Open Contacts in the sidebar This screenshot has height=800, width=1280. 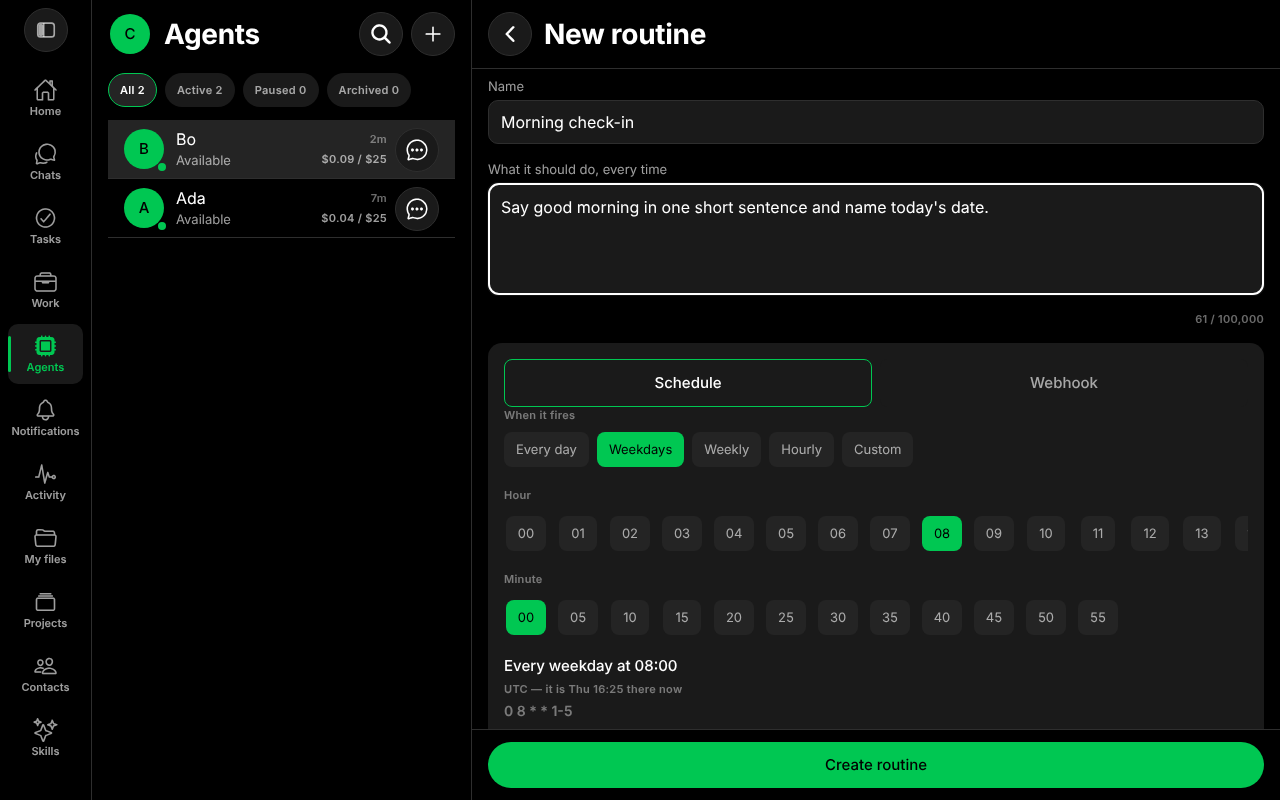click(45, 674)
